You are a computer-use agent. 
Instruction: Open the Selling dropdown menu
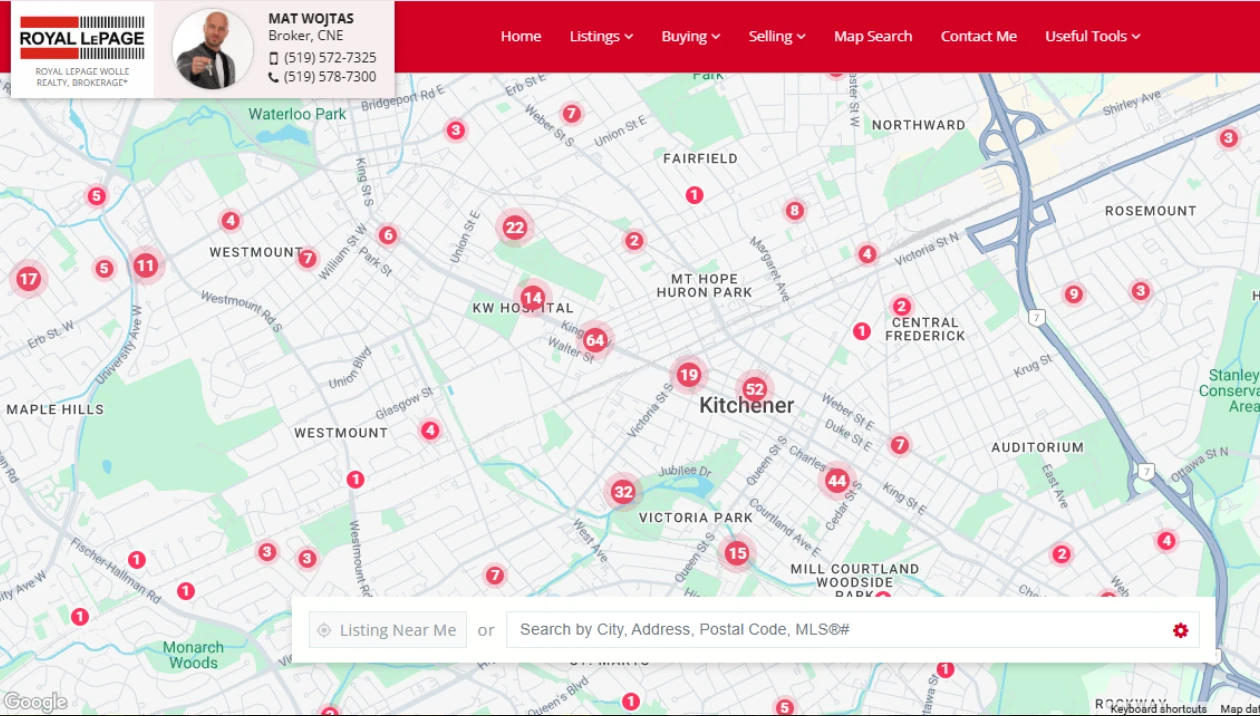(x=777, y=36)
